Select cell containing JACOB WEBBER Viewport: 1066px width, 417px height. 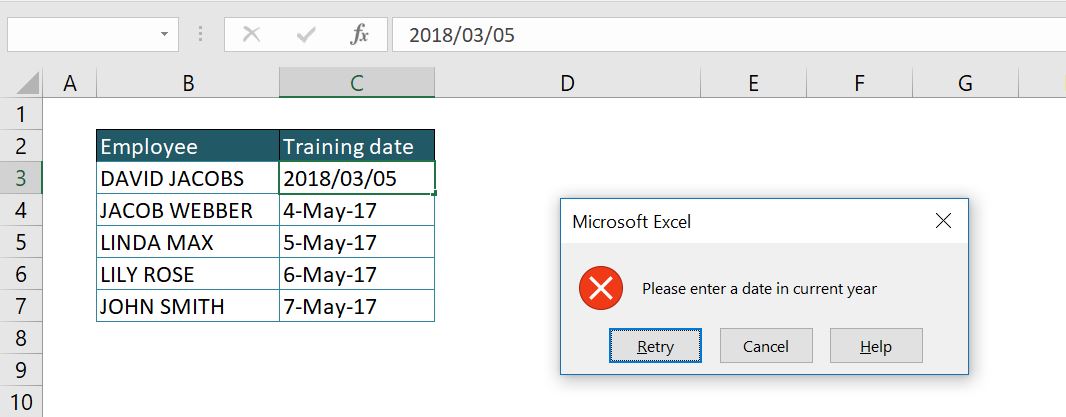click(188, 210)
